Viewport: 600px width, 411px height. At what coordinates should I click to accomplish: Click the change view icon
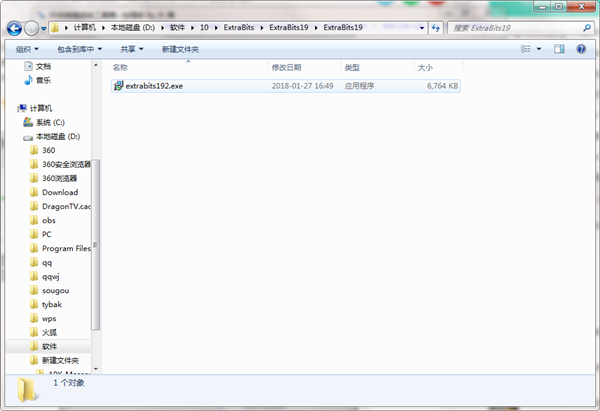526,49
